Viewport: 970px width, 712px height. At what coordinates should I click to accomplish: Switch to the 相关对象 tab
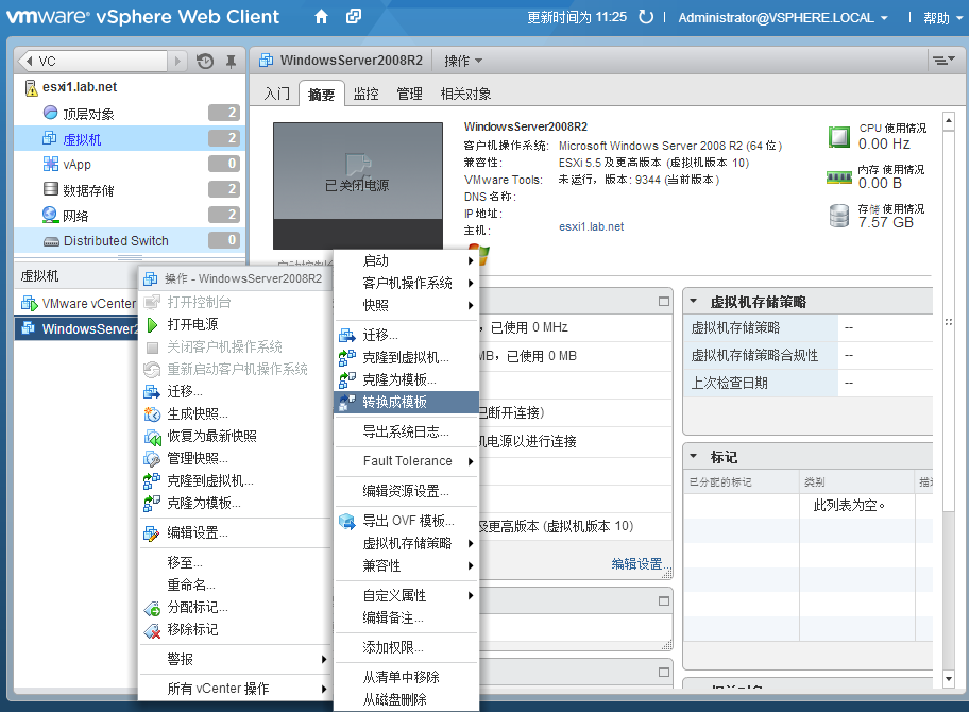[466, 93]
